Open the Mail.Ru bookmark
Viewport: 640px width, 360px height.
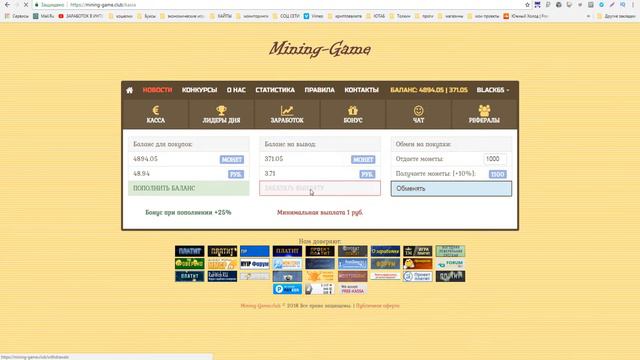coord(44,16)
